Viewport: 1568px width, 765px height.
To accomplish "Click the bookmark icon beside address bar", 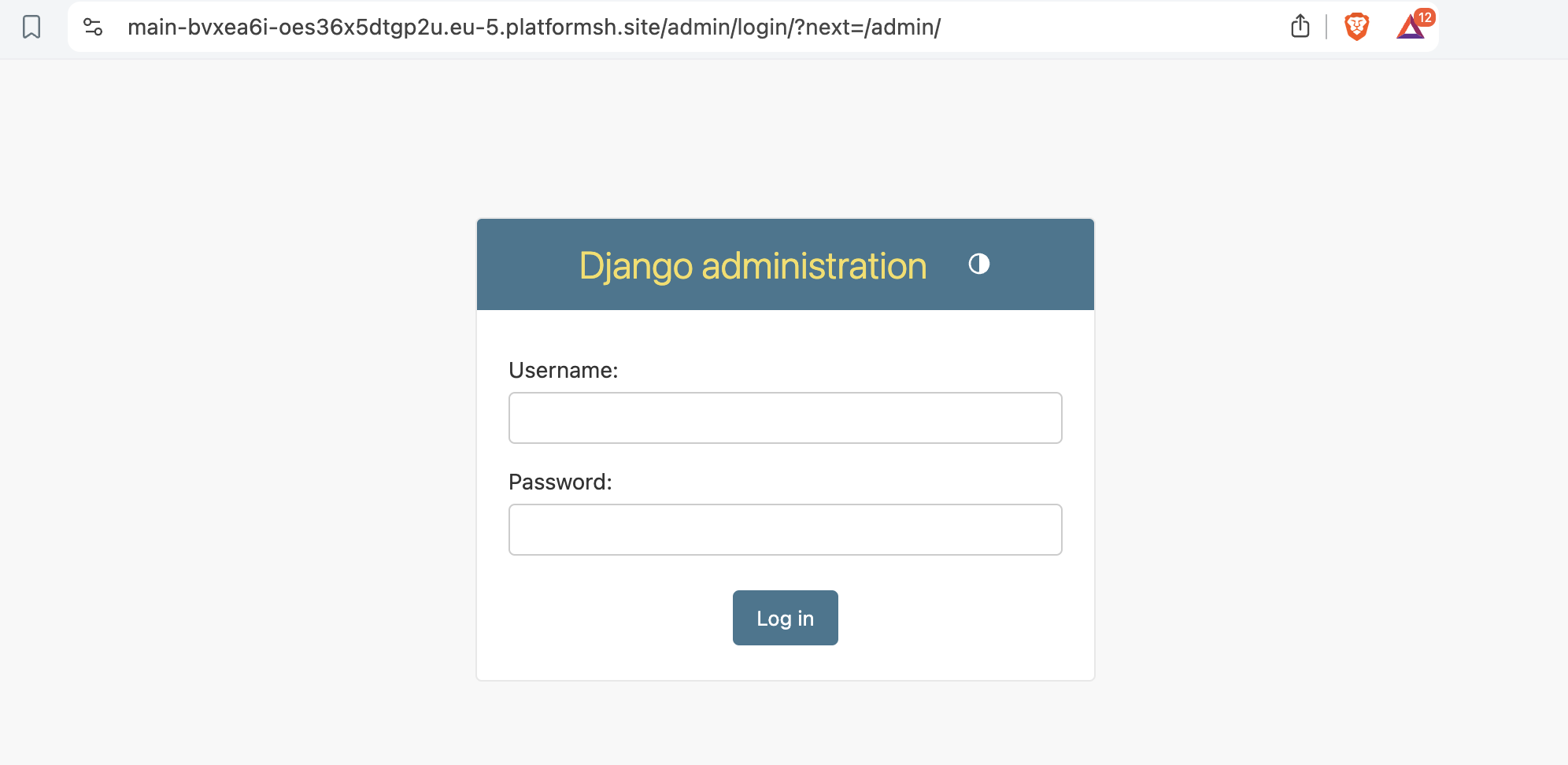I will tap(31, 27).
